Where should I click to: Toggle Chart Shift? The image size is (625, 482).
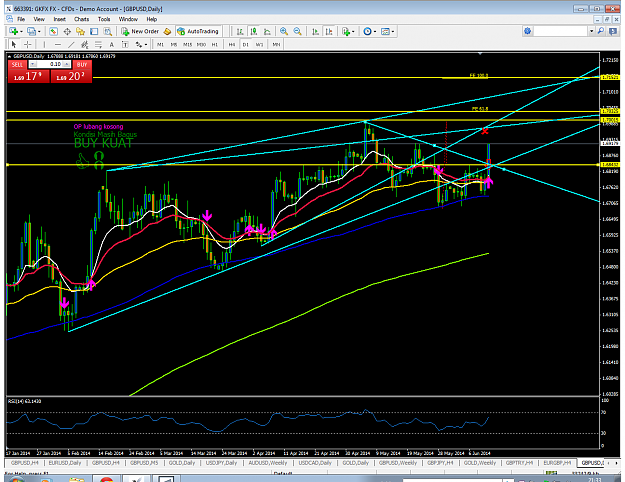click(329, 31)
